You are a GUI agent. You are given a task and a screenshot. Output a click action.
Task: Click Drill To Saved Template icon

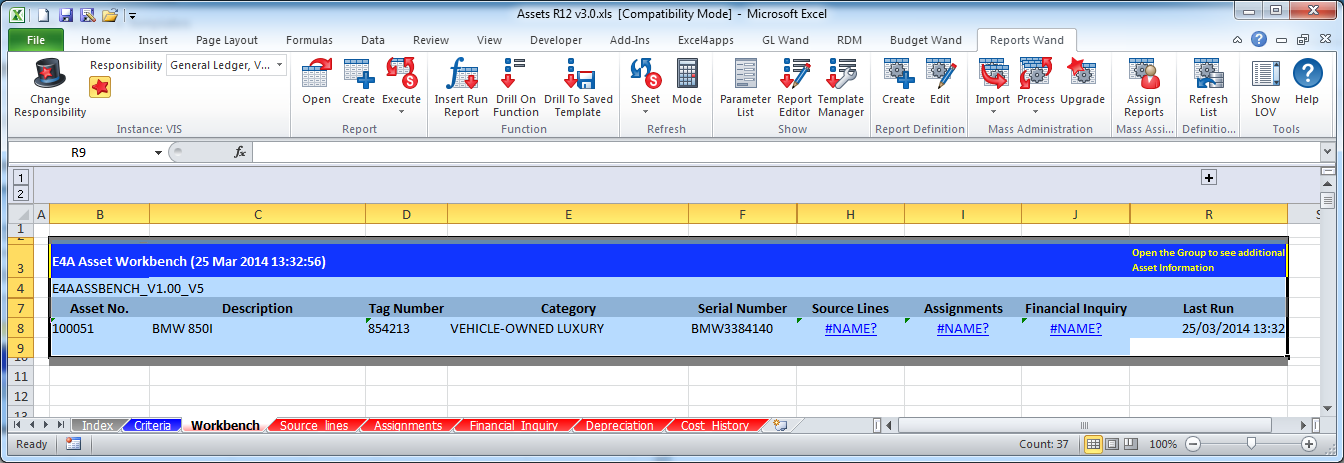[x=578, y=74]
